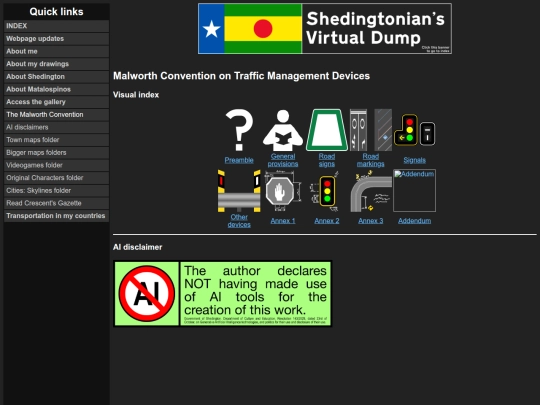540x405 pixels.
Task: Open the Signals text link
Action: pos(414,160)
